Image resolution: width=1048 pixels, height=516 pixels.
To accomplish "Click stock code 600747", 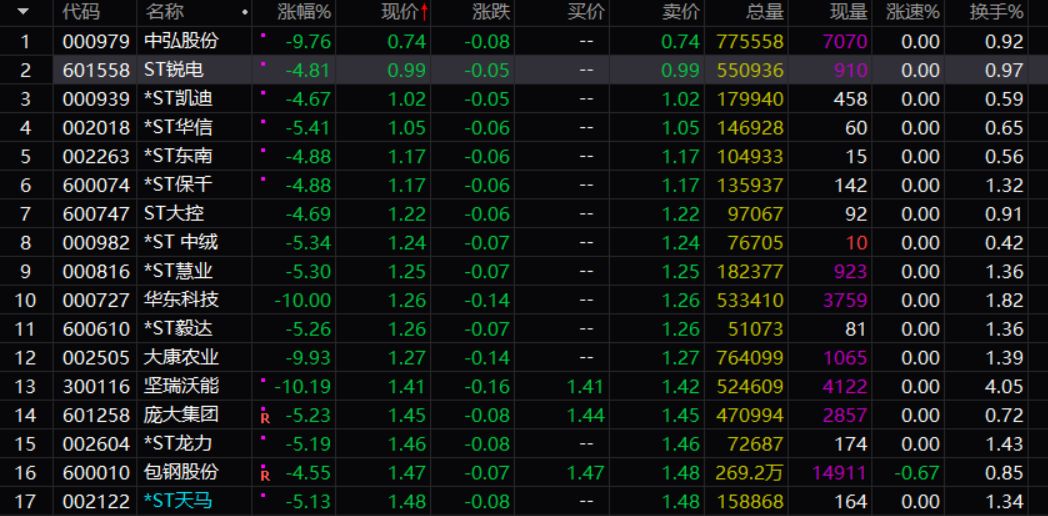I will pyautogui.click(x=96, y=215).
